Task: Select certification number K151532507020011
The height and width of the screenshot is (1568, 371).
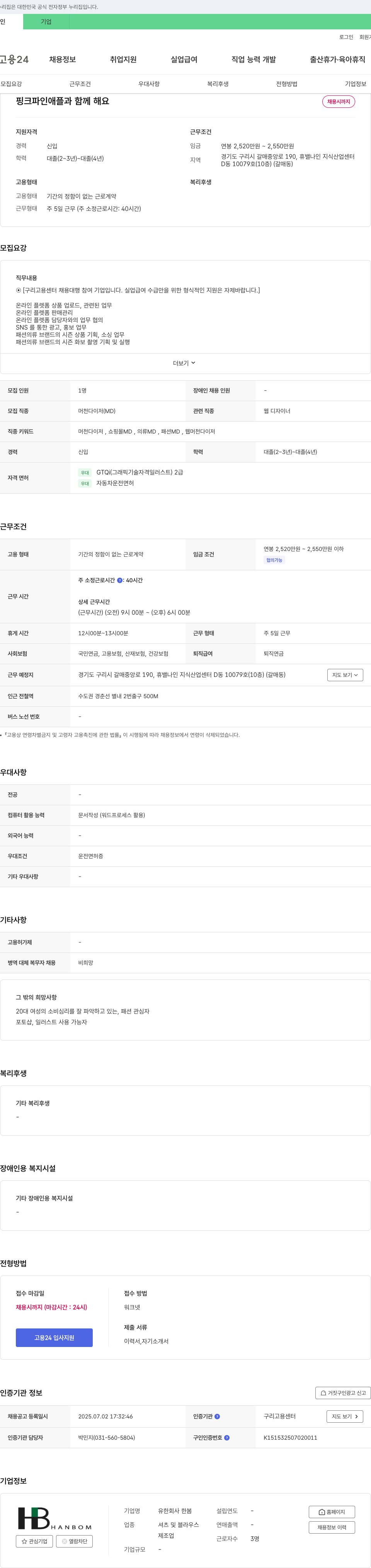Action: pyautogui.click(x=291, y=1438)
